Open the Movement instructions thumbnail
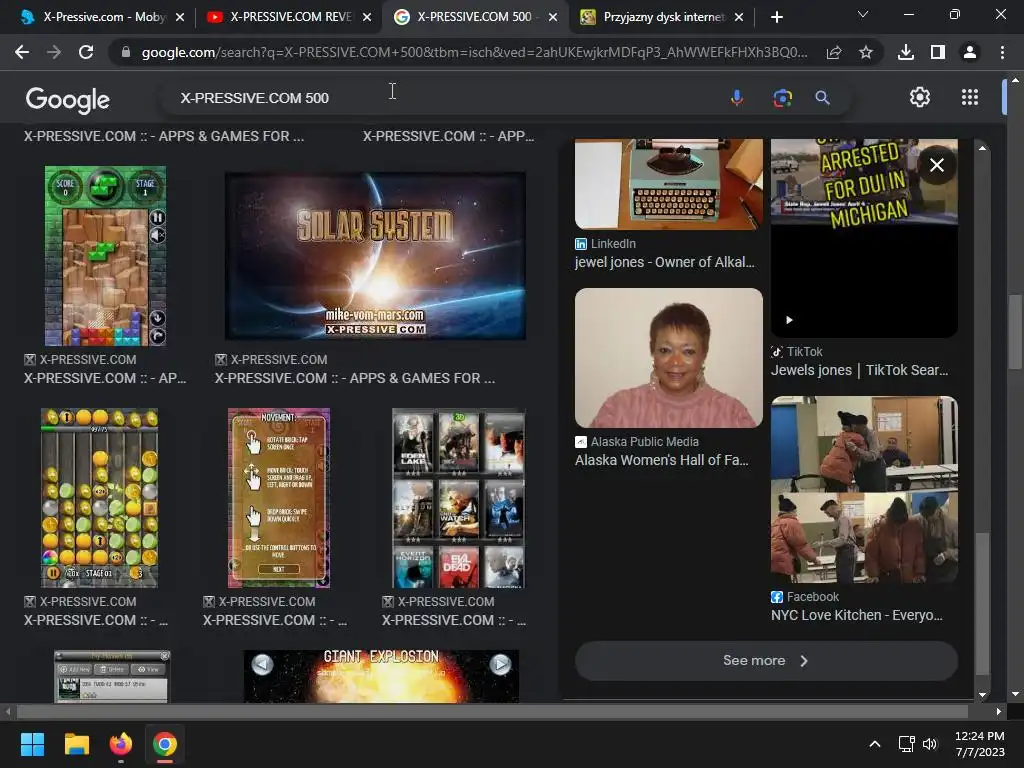 tap(279, 498)
